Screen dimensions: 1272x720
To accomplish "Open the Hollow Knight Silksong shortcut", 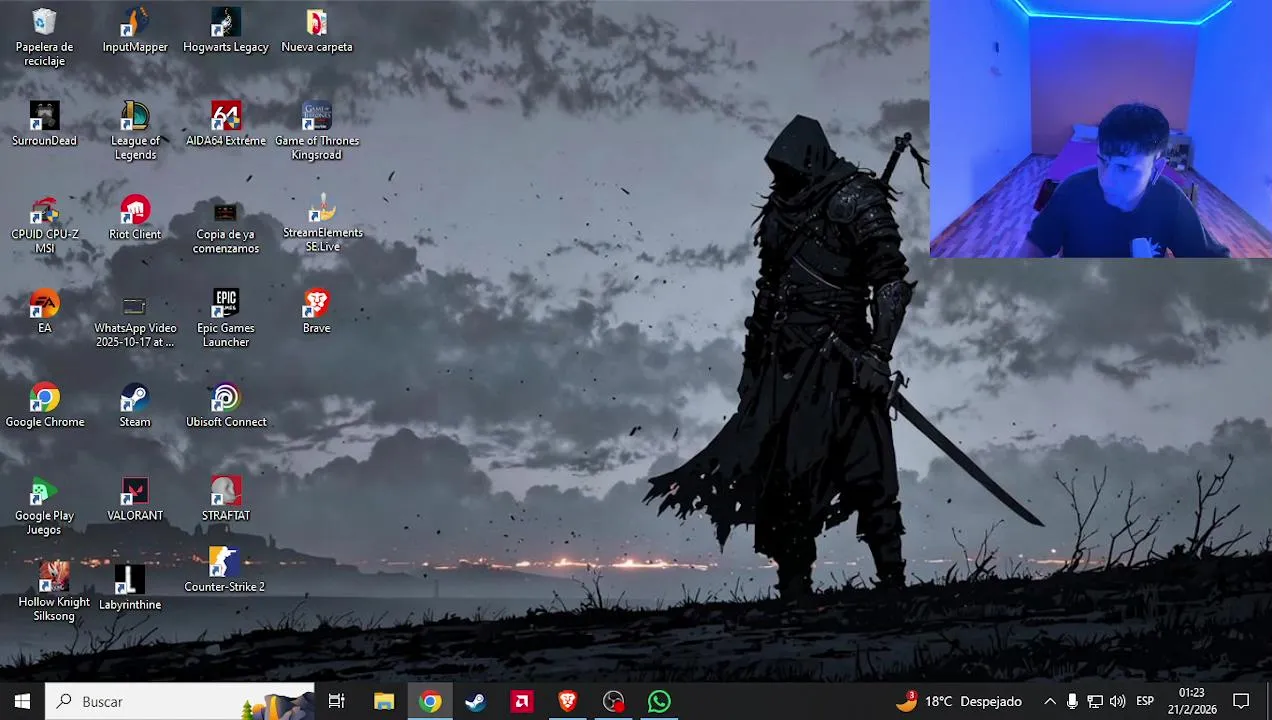I will (x=54, y=592).
